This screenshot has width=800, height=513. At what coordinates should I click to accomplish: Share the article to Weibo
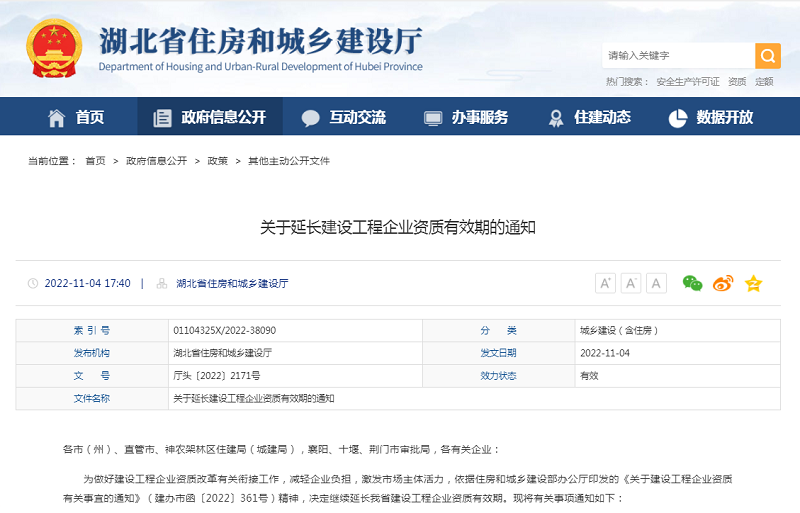click(x=723, y=283)
